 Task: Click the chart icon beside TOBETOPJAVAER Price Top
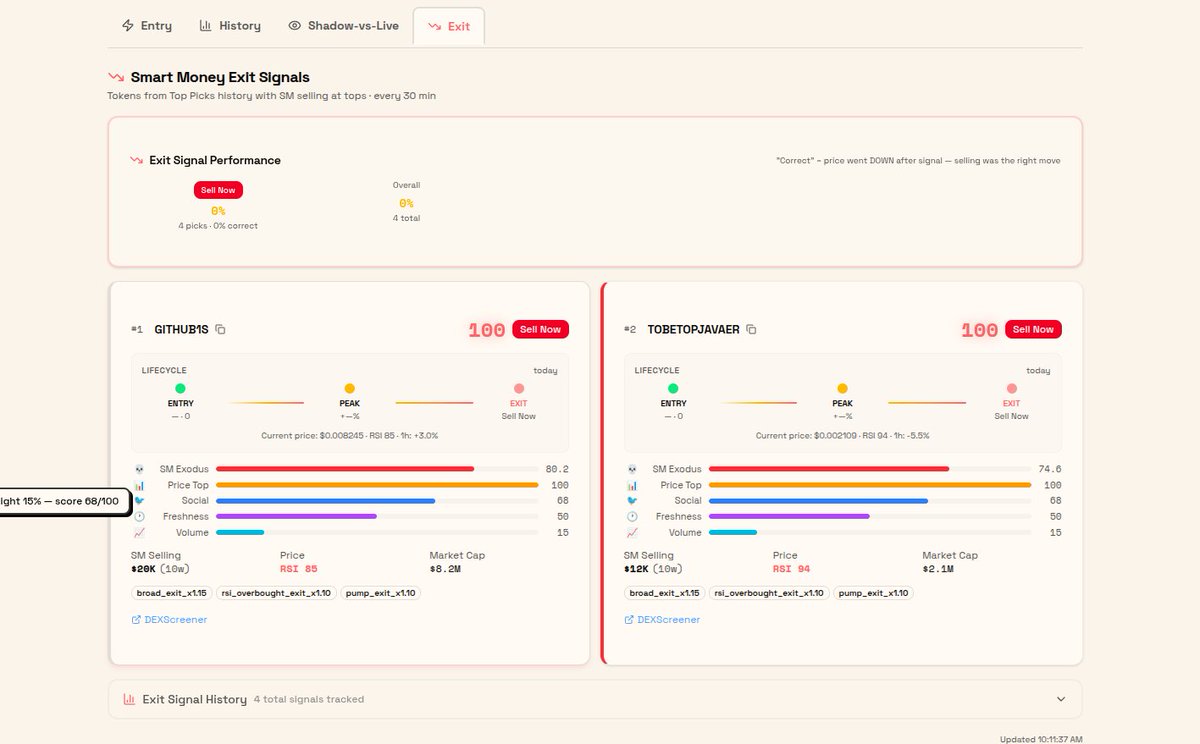coord(632,485)
